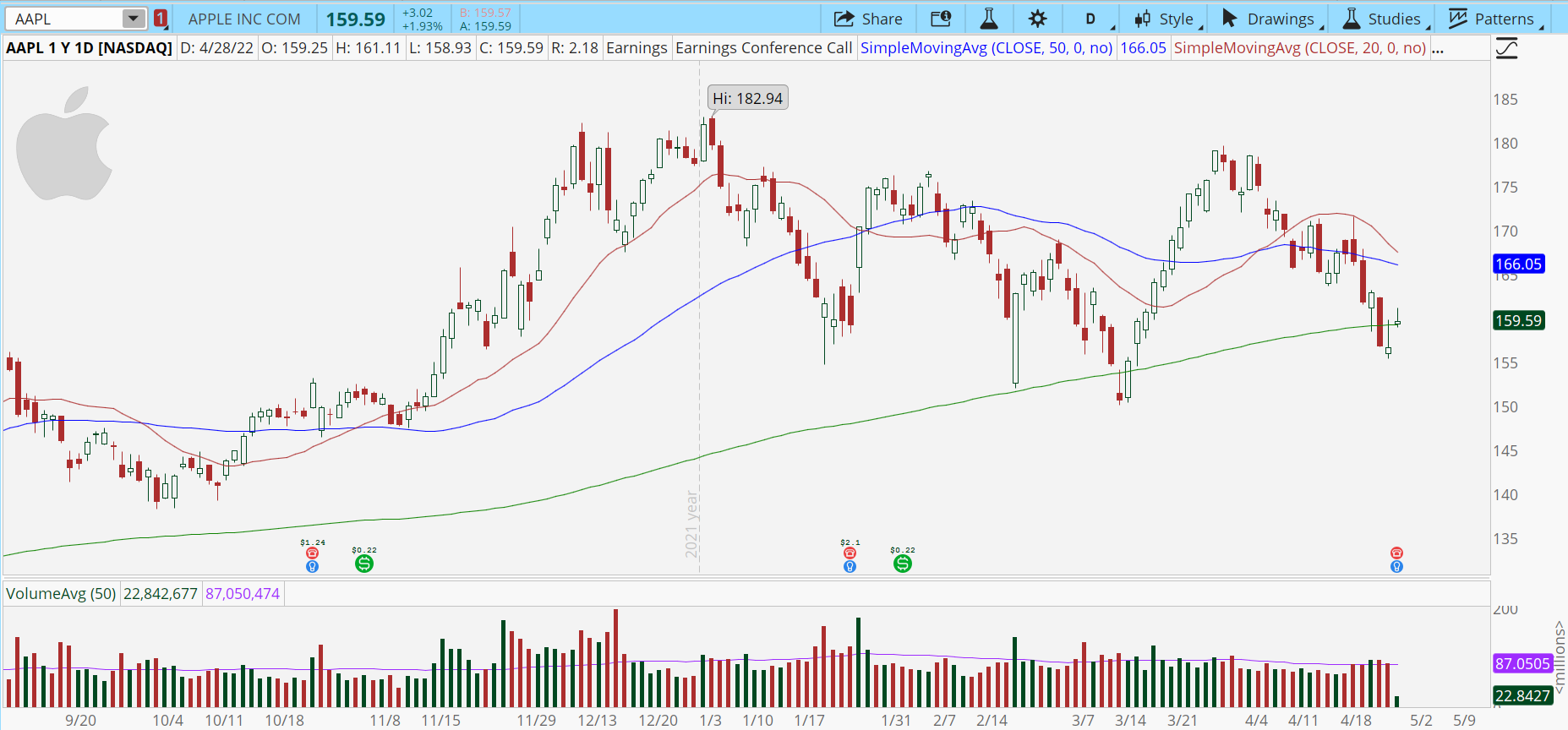
Task: Click the AAPL 1 Y 1D [NASDAQ] chart title
Action: [89, 48]
